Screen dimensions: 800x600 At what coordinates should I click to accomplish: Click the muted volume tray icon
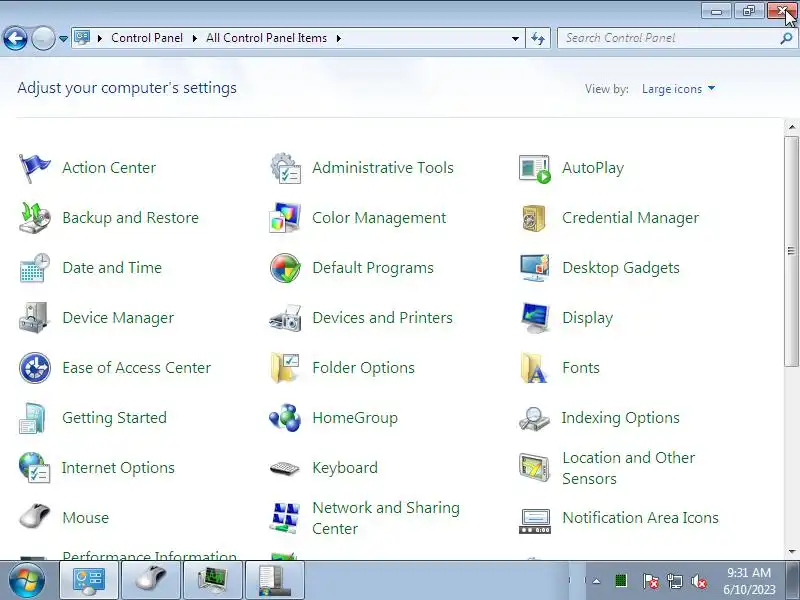point(698,581)
